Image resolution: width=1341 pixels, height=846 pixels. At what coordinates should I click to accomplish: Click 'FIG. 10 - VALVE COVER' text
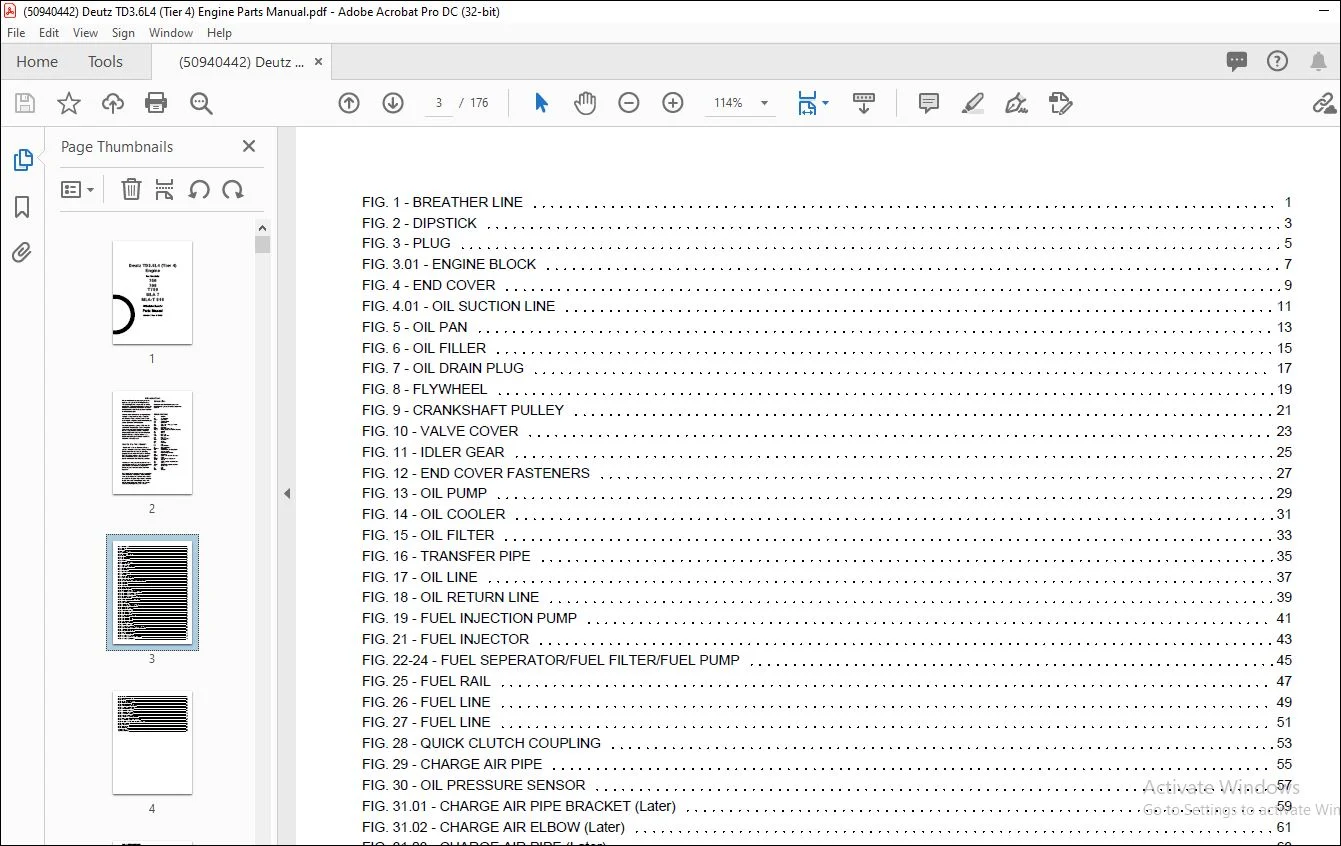tap(440, 431)
